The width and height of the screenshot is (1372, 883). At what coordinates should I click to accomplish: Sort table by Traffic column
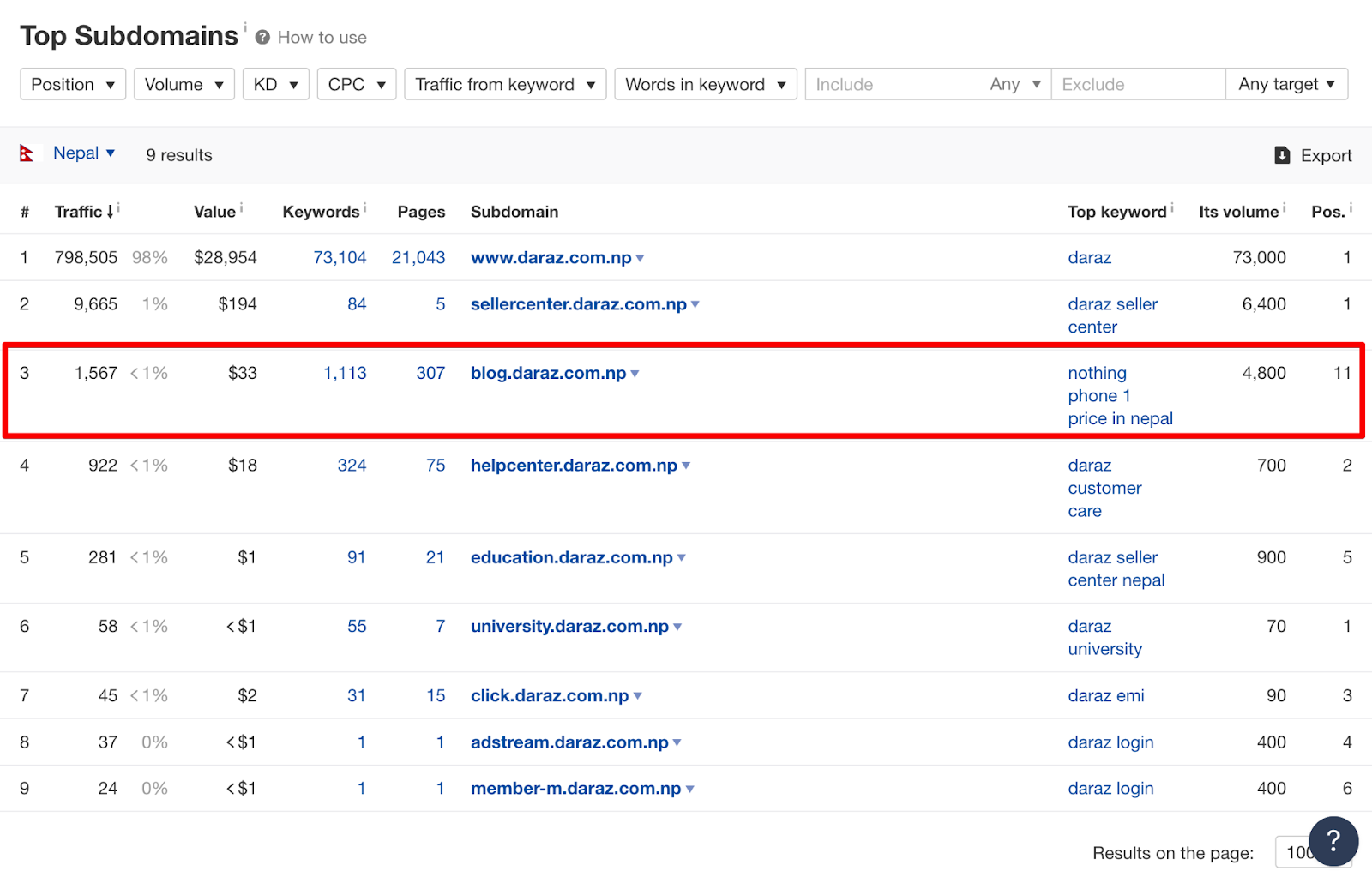tap(84, 212)
